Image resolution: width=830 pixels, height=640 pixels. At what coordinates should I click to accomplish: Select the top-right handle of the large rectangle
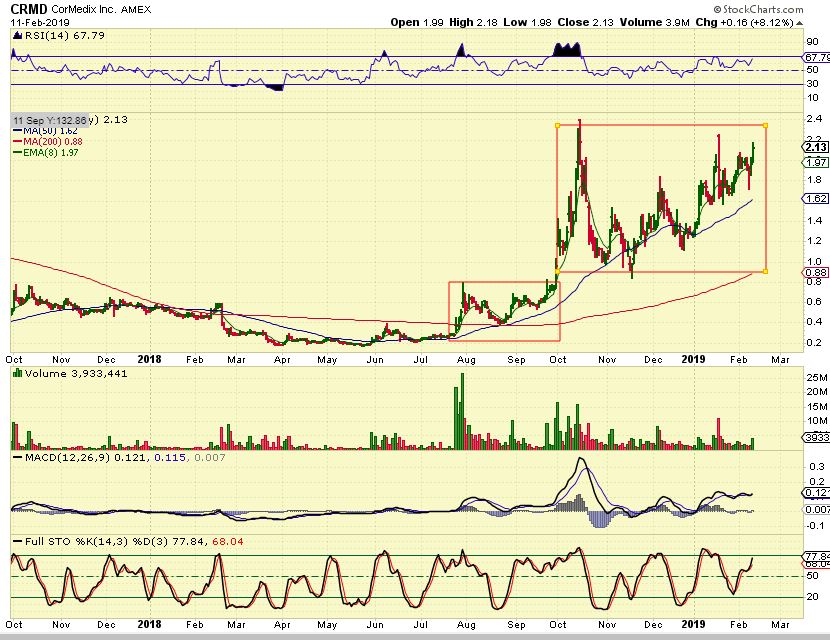pyautogui.click(x=766, y=125)
